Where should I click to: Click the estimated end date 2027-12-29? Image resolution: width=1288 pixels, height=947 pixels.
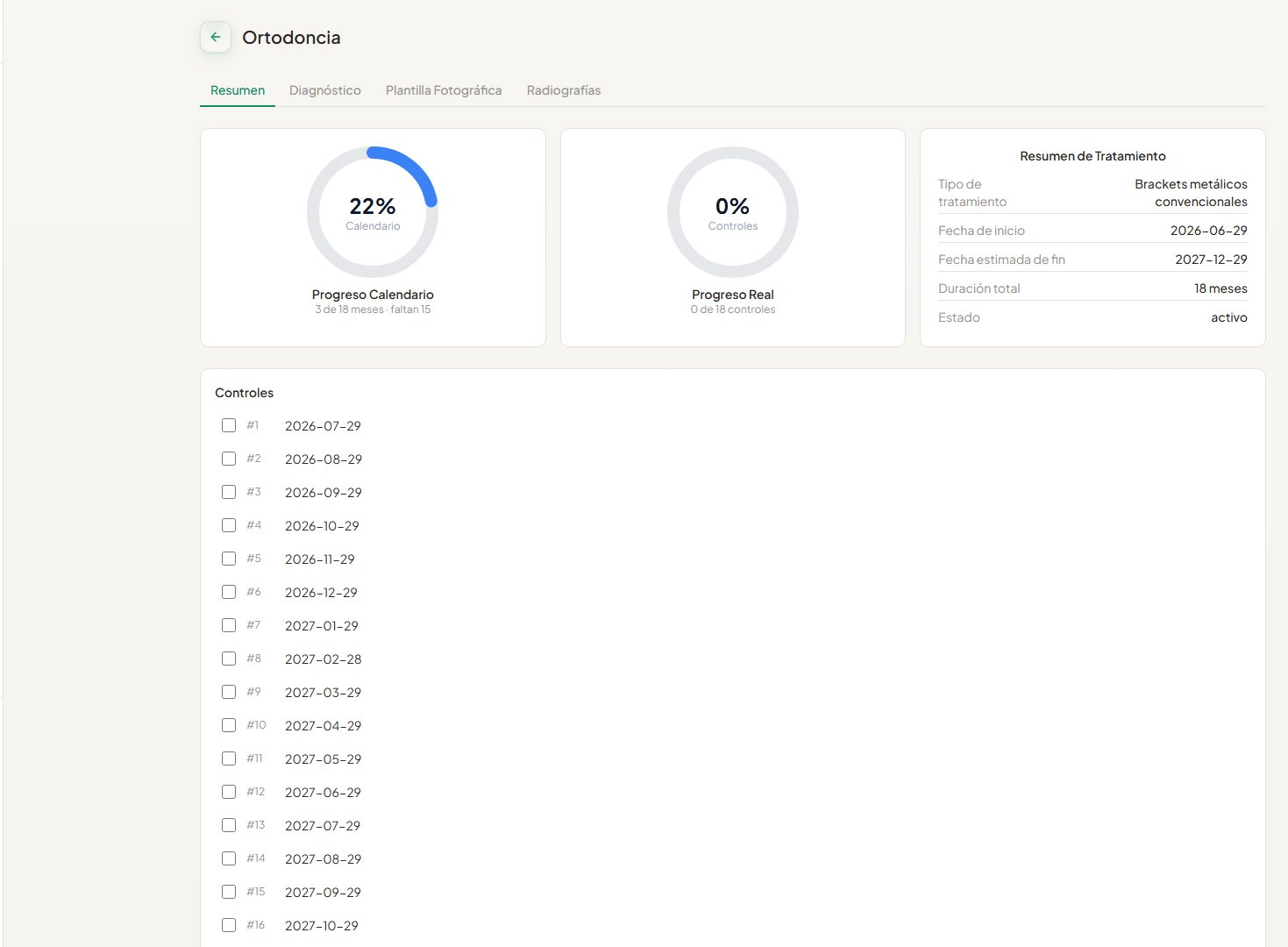[x=1211, y=260]
